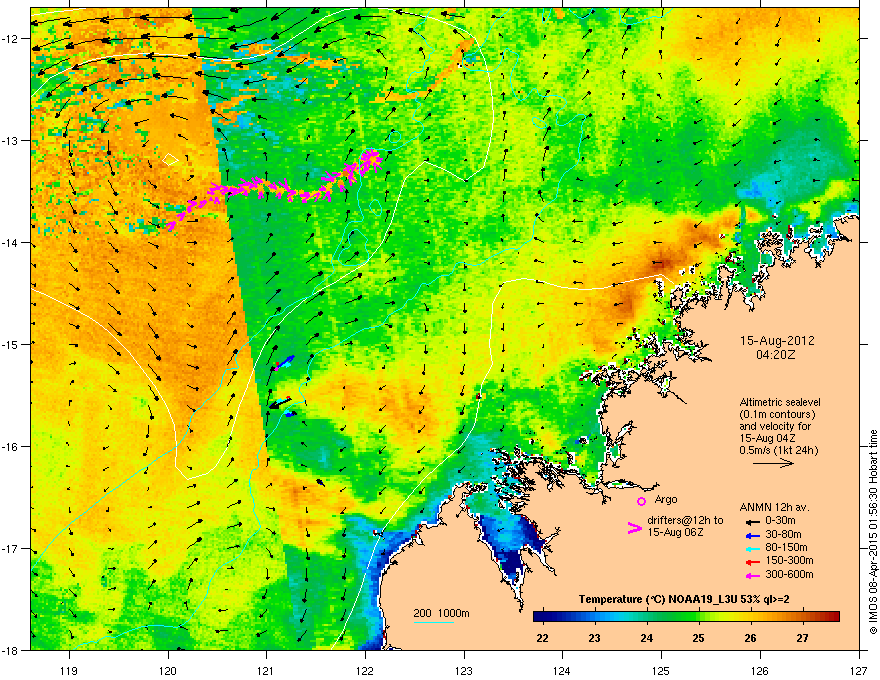Click the '0.5m/s (1kt 24h)' text
Screen dimensions: 880x680
coord(778,450)
